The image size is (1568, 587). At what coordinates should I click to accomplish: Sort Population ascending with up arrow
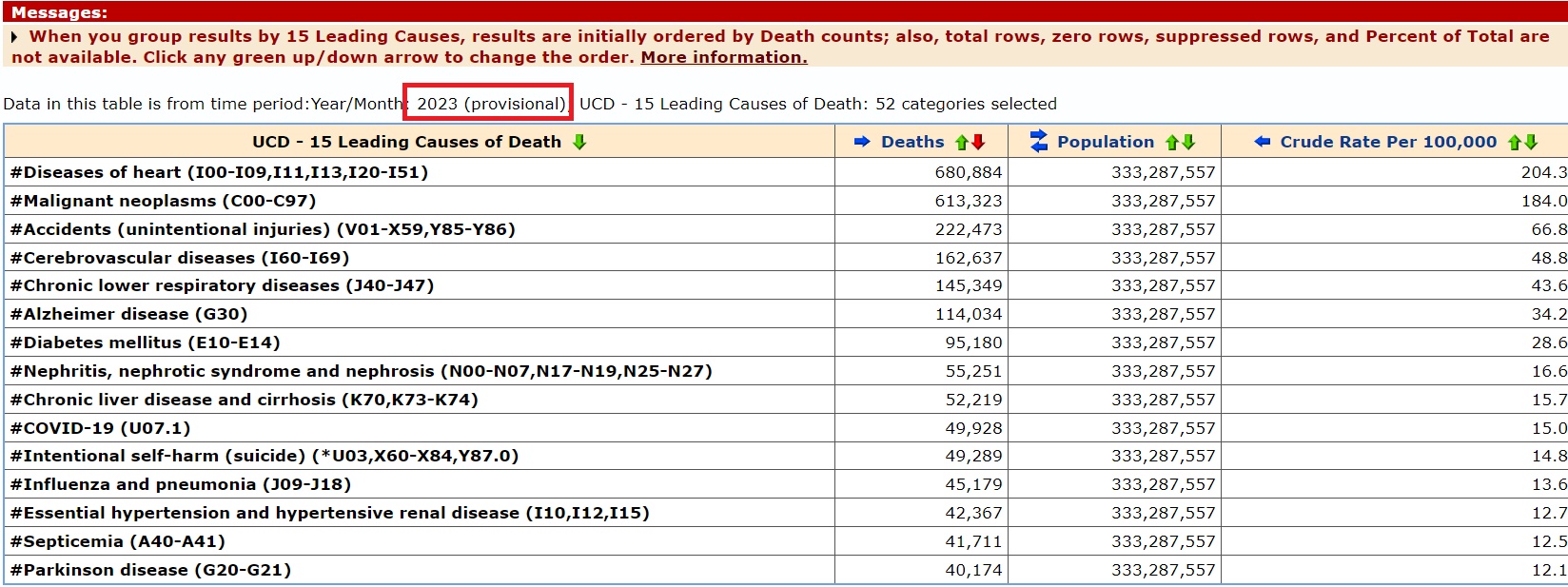point(1172,143)
